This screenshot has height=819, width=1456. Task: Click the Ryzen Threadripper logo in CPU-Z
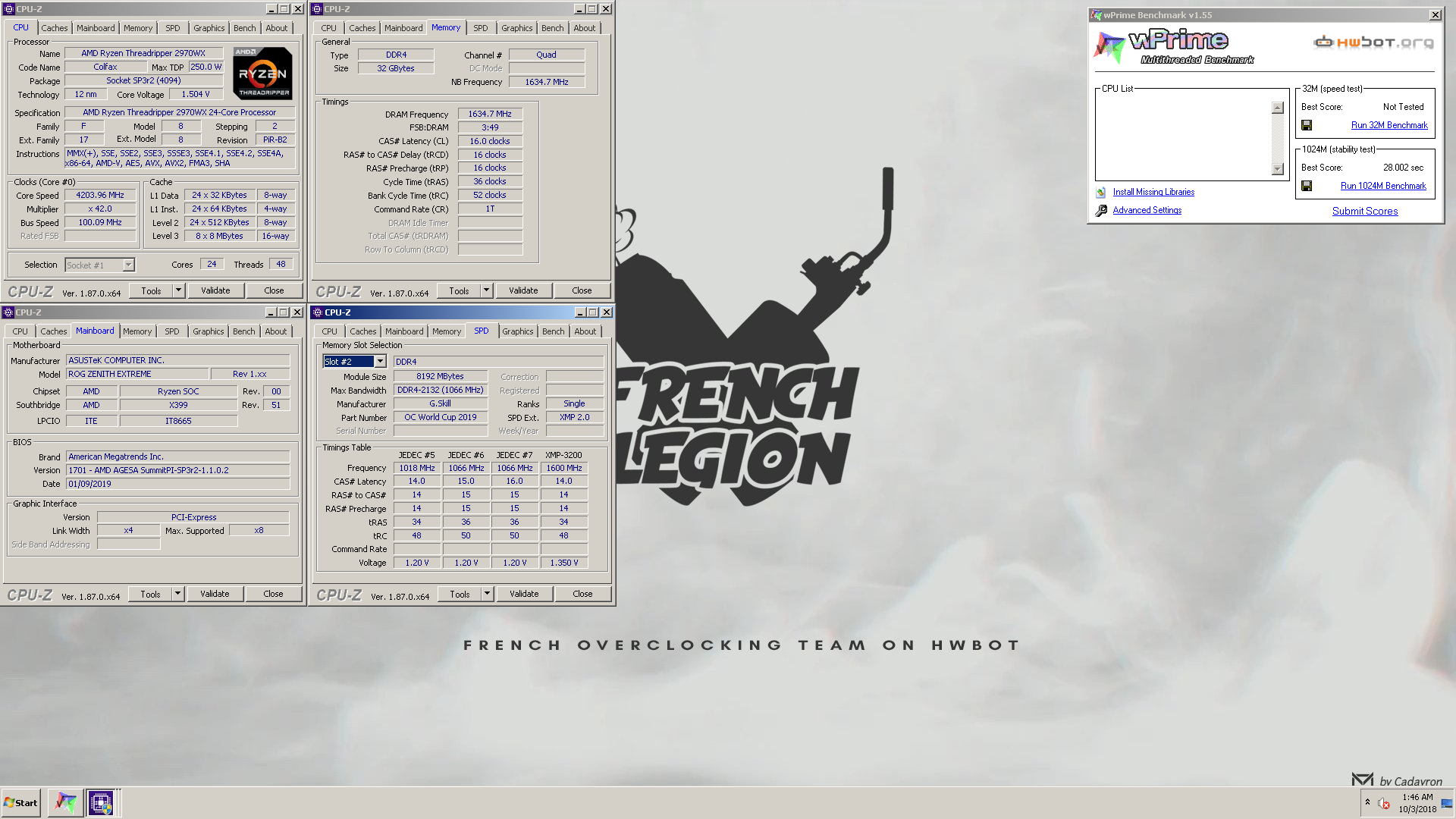tap(262, 73)
